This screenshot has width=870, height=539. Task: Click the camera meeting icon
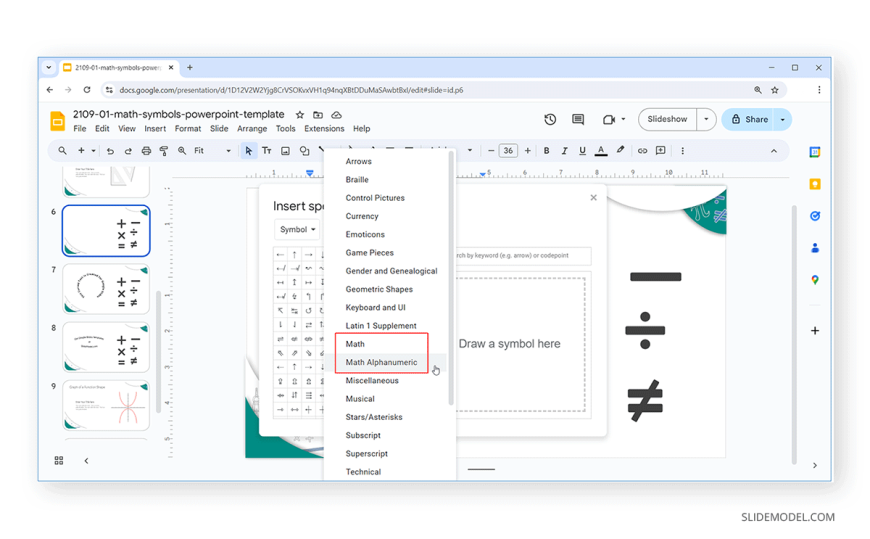coord(609,119)
